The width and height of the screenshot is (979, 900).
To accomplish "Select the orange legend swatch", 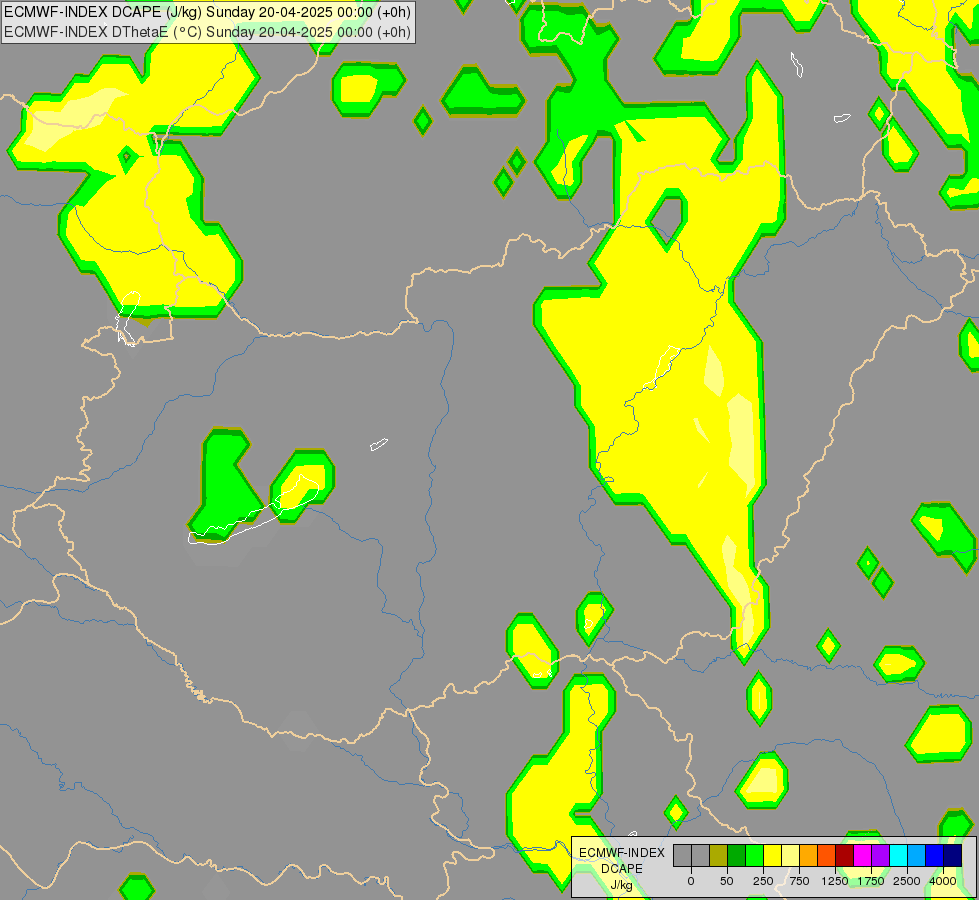I will (809, 856).
